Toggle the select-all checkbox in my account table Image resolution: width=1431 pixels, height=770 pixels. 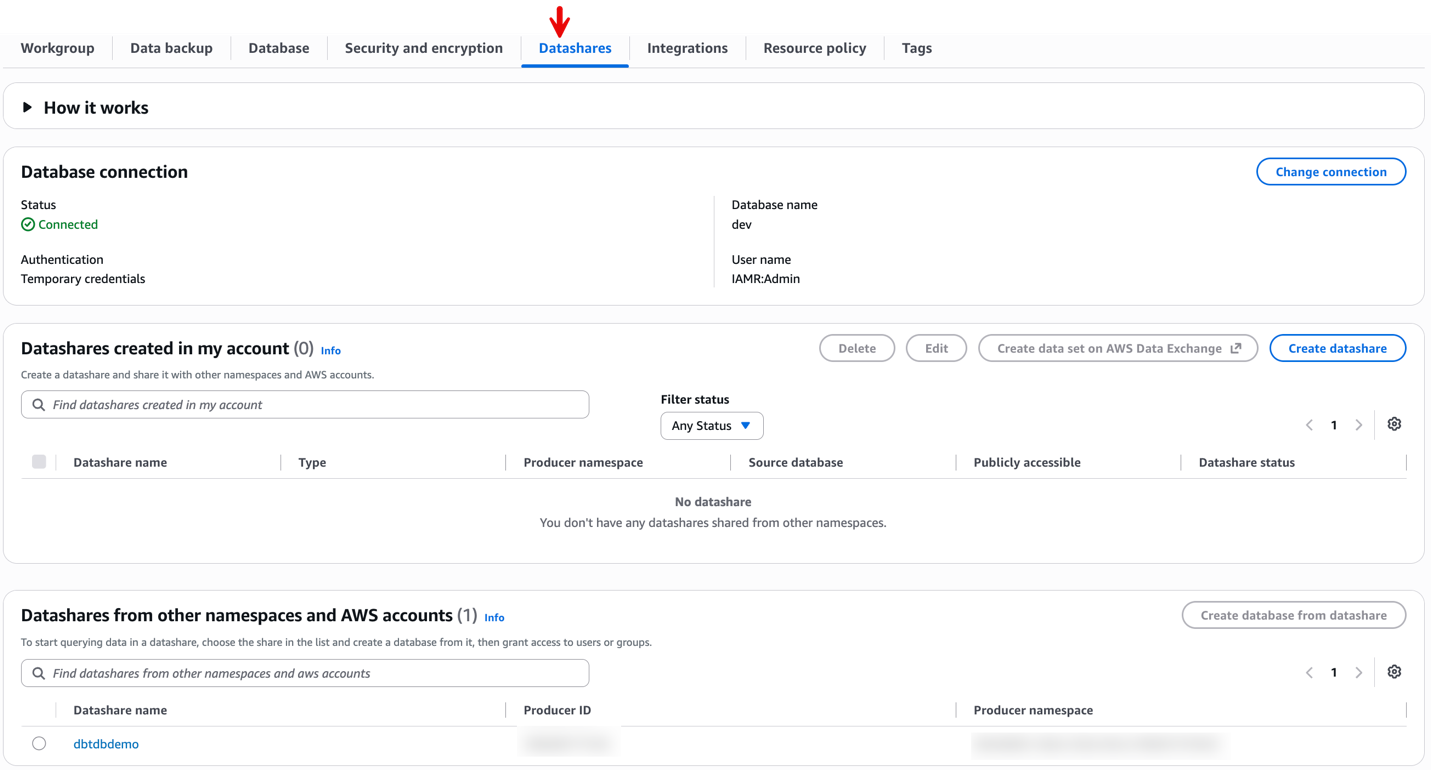(39, 462)
